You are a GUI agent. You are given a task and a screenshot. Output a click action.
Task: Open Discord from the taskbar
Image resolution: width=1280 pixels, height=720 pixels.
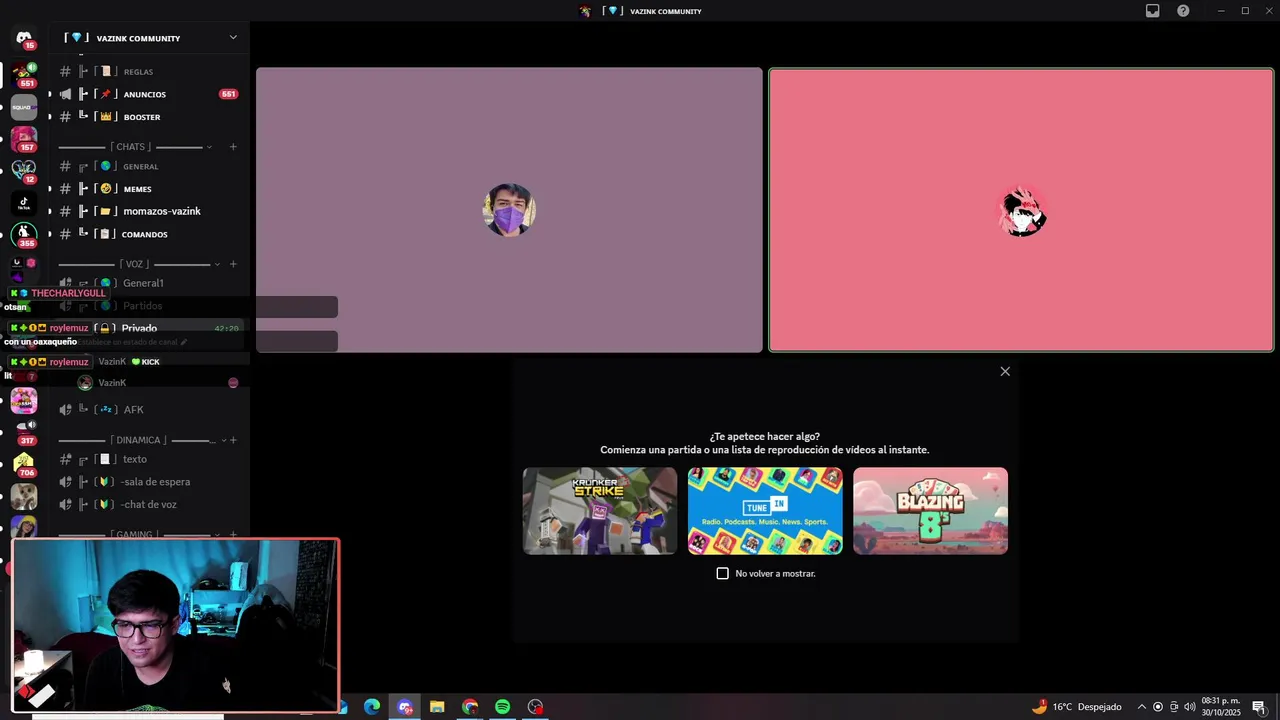pos(405,707)
